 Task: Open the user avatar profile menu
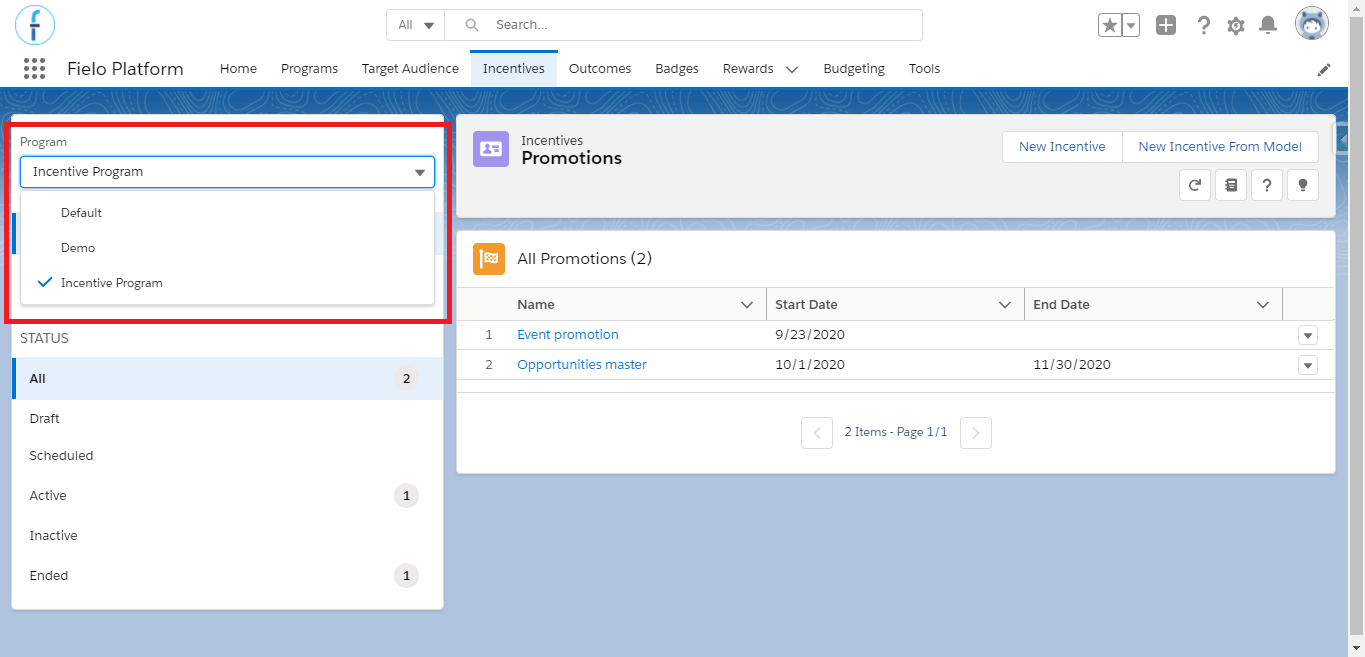1311,24
